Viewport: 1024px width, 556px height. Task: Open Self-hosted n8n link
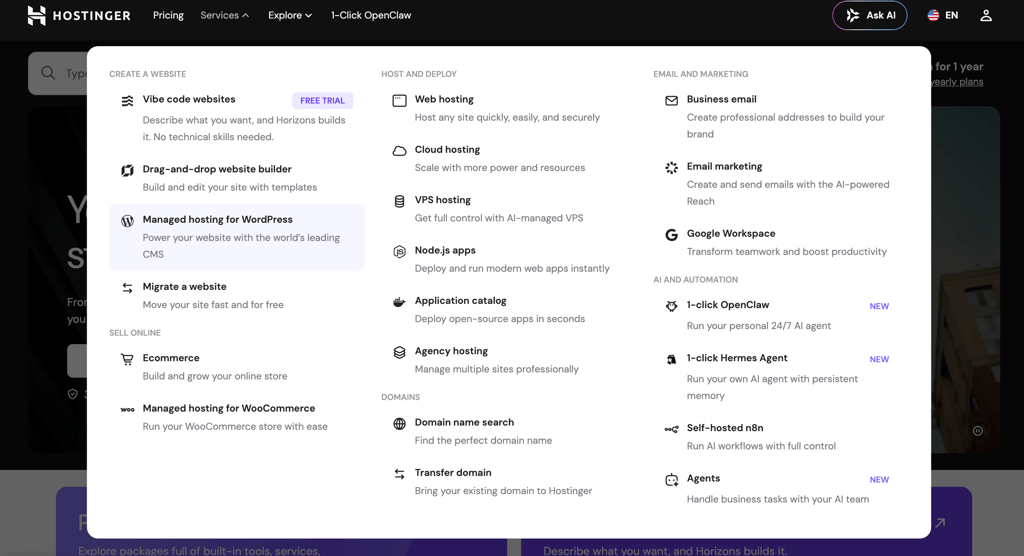pyautogui.click(x=725, y=427)
